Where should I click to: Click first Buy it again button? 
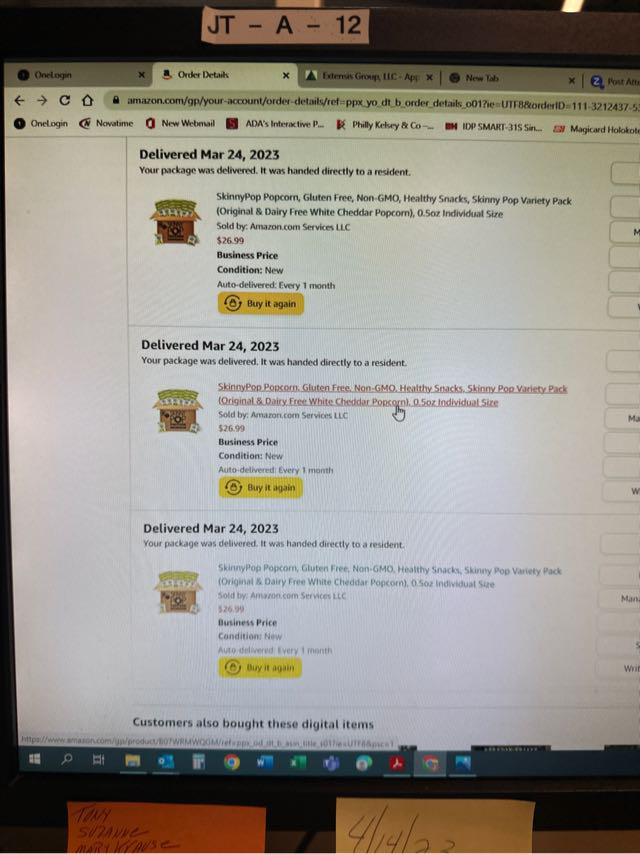pyautogui.click(x=261, y=303)
